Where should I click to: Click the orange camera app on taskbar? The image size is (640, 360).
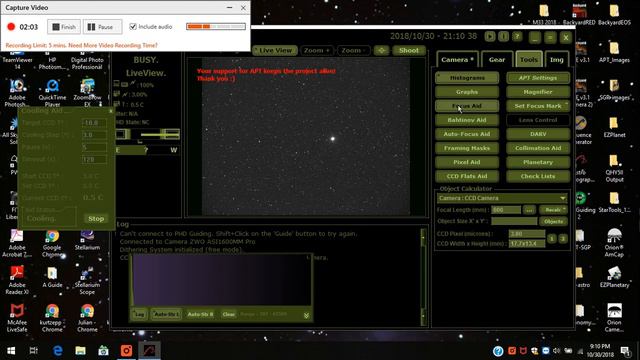click(x=126, y=351)
